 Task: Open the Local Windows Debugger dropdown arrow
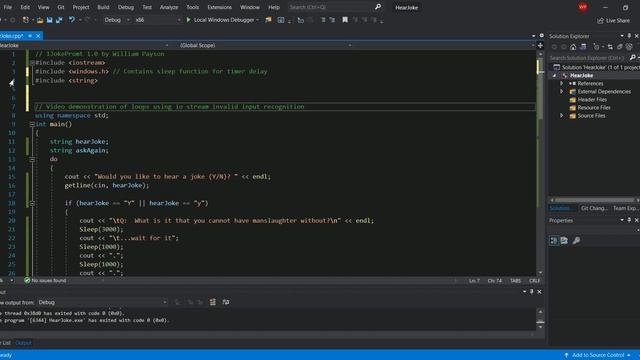(258, 20)
